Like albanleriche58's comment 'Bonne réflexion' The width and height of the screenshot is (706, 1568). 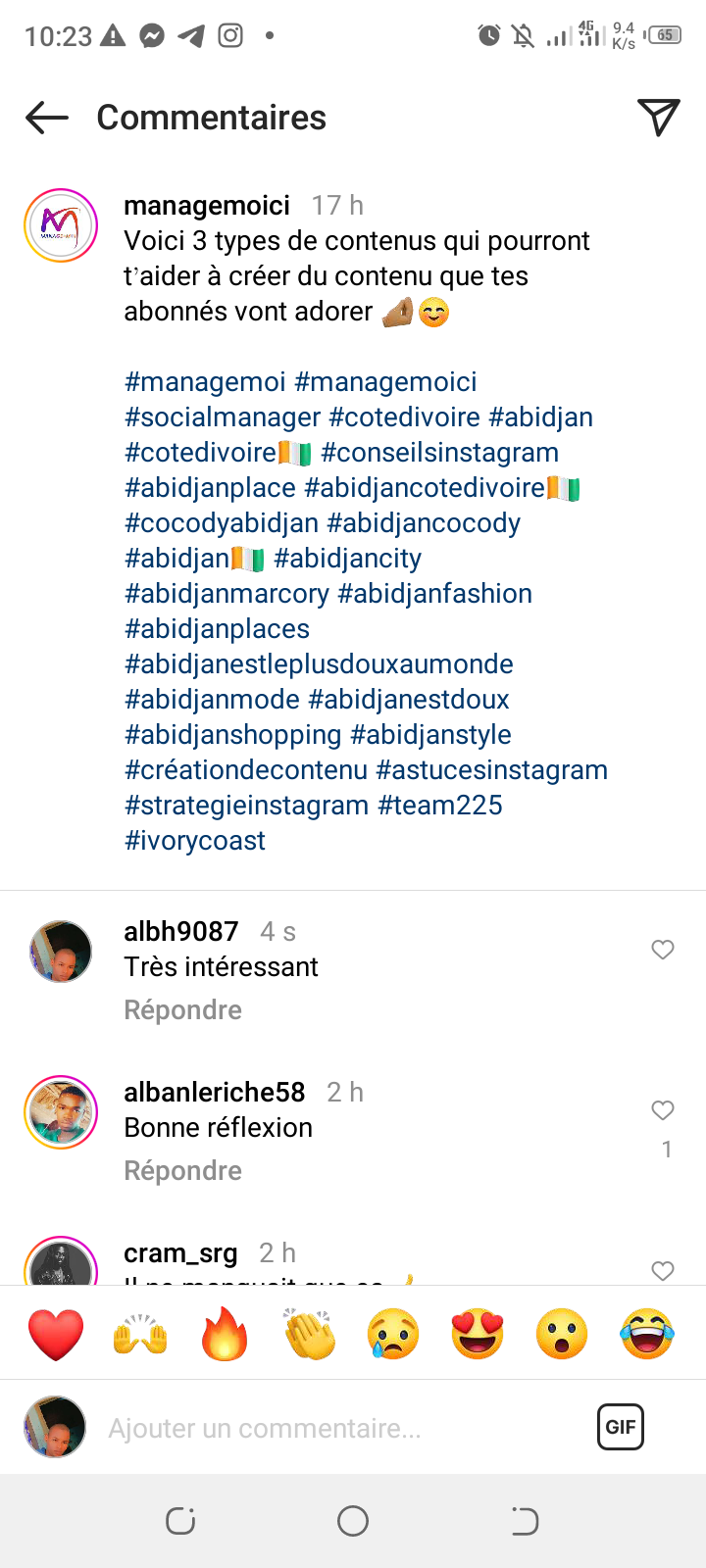[663, 1110]
